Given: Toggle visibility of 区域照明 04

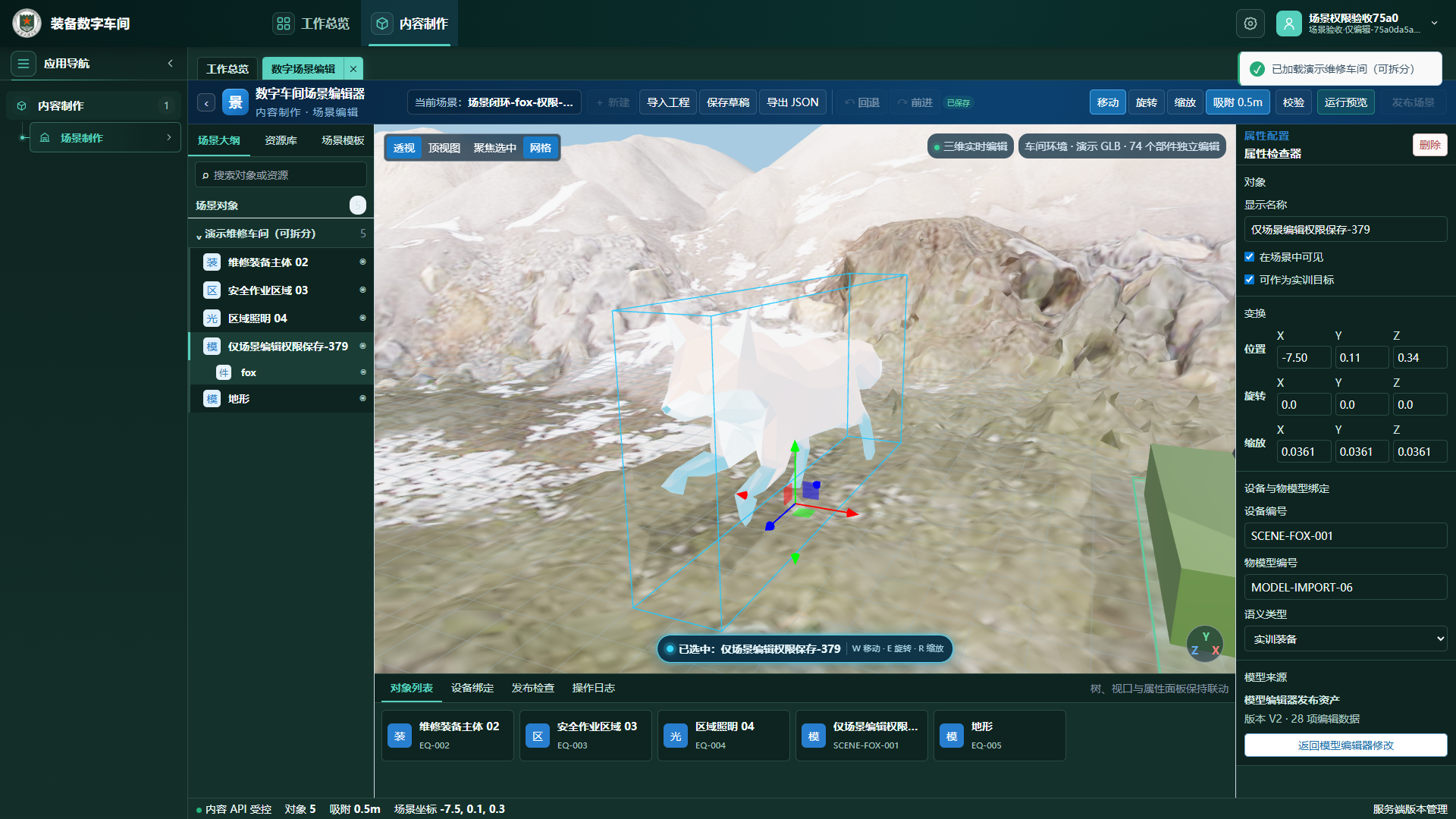Looking at the screenshot, I should (x=362, y=318).
